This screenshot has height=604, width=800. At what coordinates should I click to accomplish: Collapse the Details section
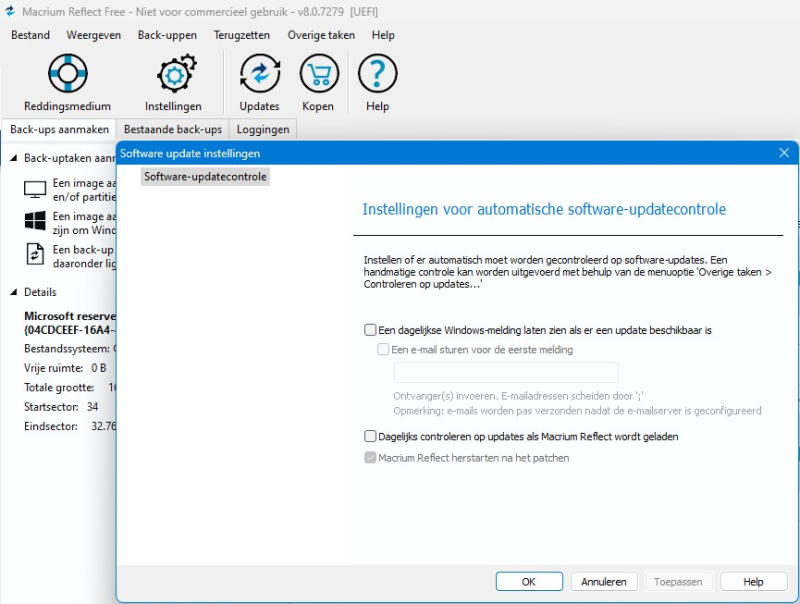(x=14, y=292)
